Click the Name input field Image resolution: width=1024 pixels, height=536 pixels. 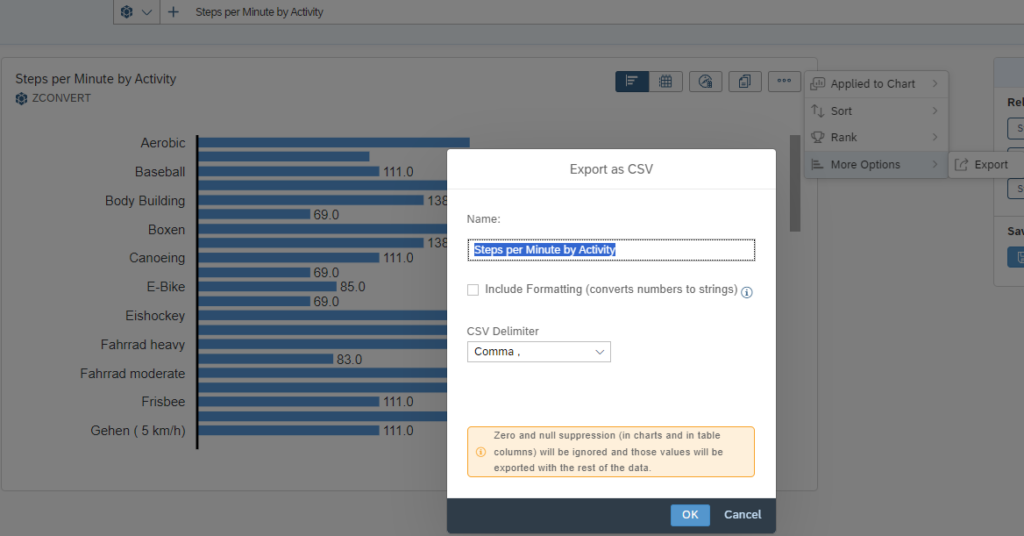[610, 250]
